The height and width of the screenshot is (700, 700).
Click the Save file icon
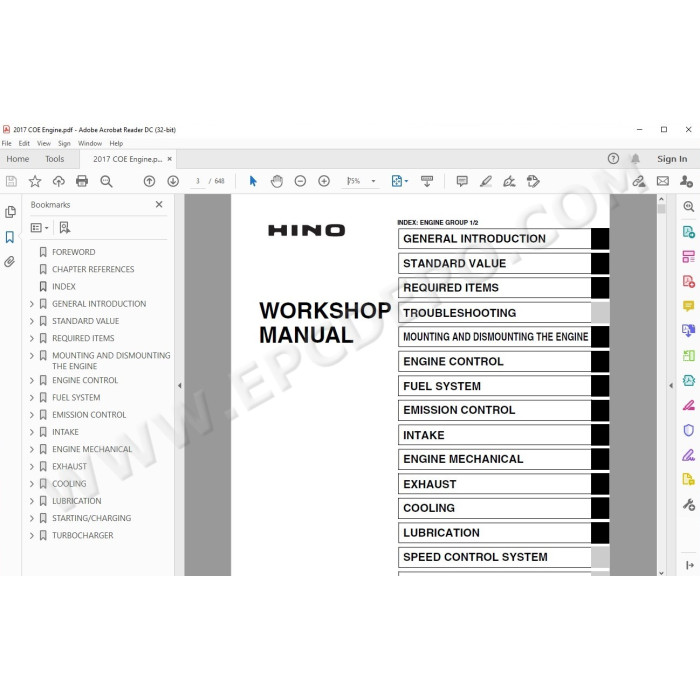click(x=11, y=181)
